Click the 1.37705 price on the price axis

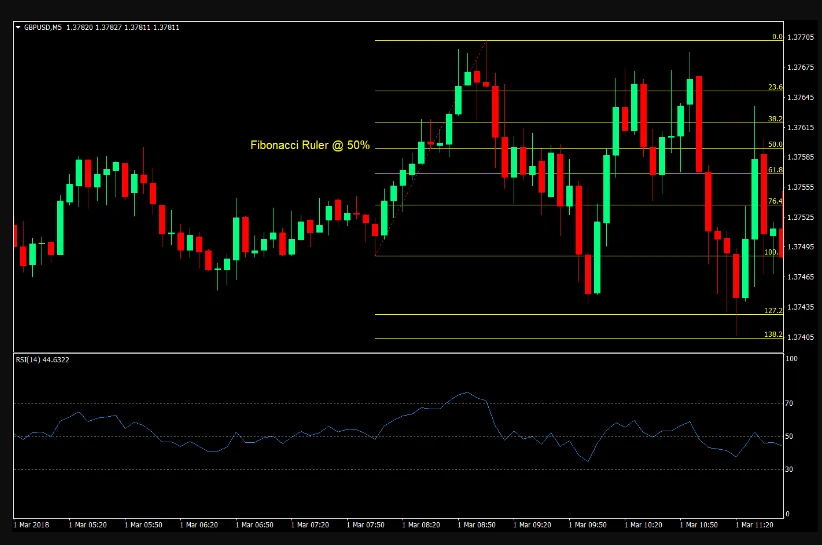coord(799,38)
